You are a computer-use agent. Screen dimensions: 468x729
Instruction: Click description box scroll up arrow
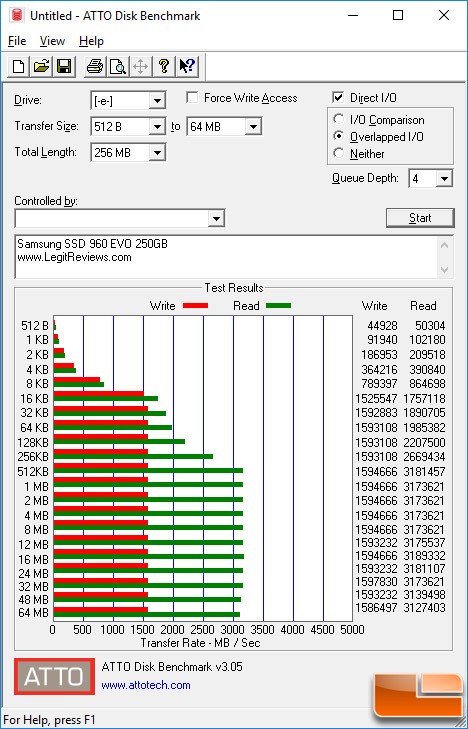445,245
